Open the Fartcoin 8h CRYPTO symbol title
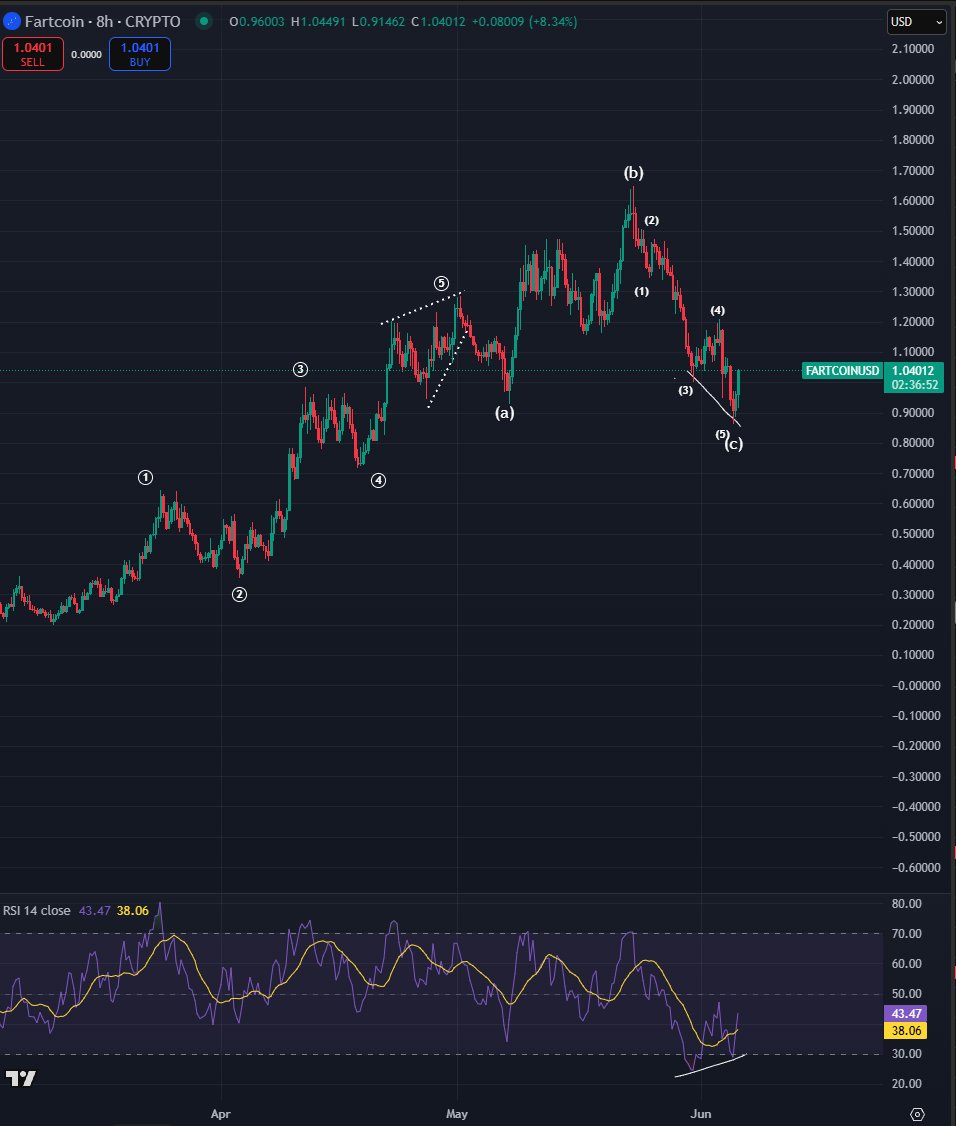 102,22
